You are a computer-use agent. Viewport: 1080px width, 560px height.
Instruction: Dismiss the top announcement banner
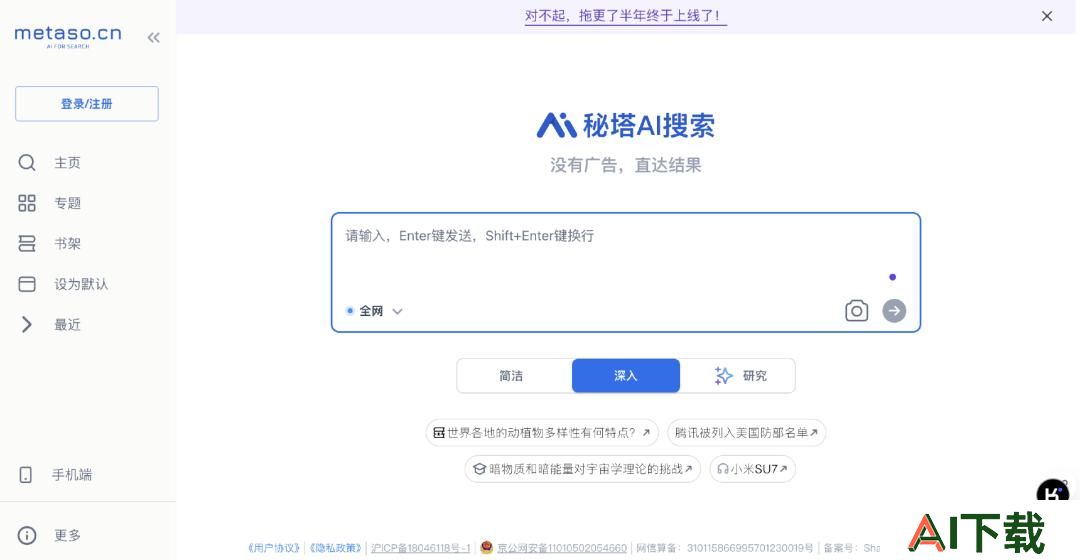[1047, 16]
